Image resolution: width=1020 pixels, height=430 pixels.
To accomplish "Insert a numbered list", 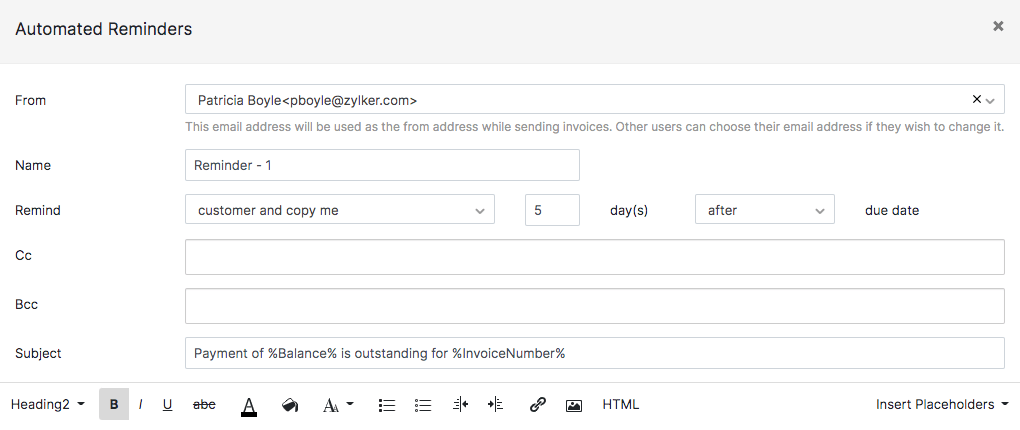I will pyautogui.click(x=423, y=405).
